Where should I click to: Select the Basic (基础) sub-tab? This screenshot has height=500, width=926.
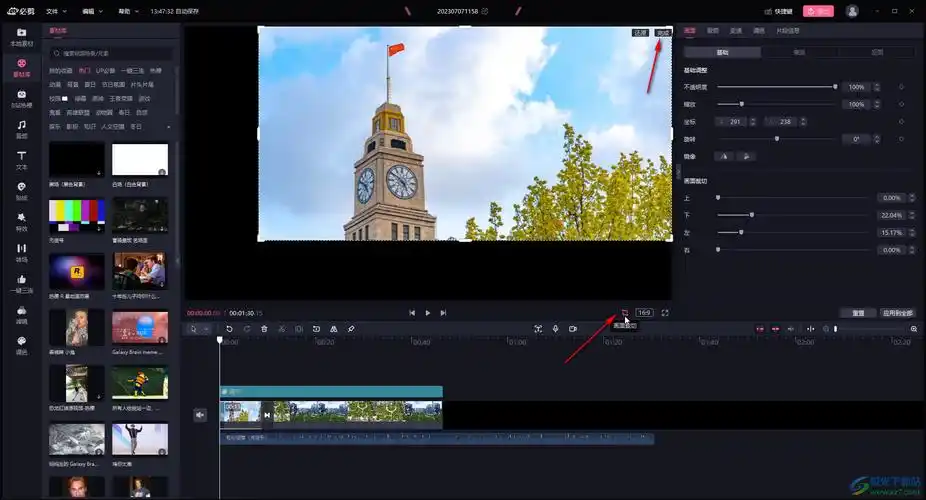click(722, 52)
